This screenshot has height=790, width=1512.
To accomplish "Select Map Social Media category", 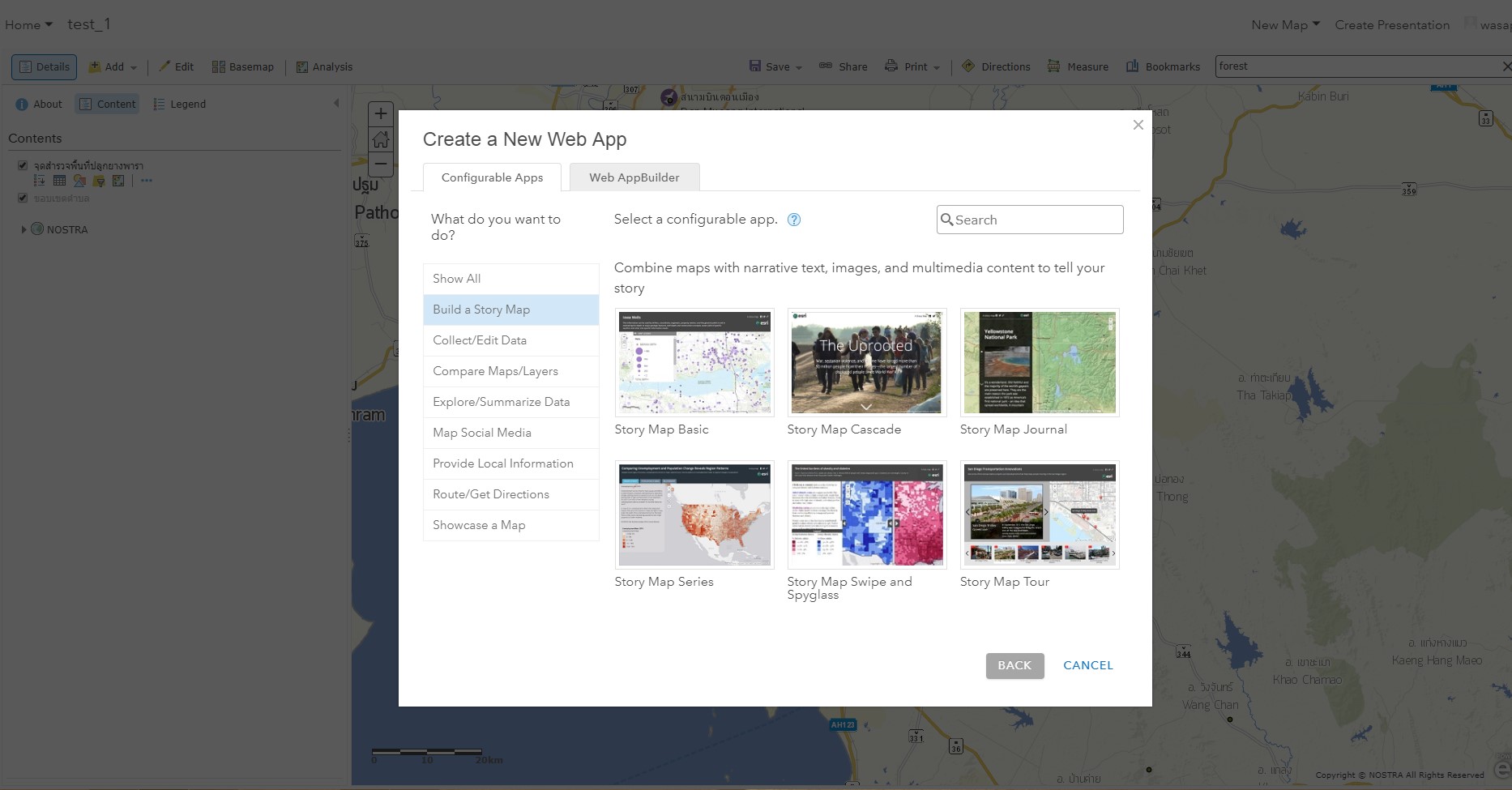I will (510, 433).
